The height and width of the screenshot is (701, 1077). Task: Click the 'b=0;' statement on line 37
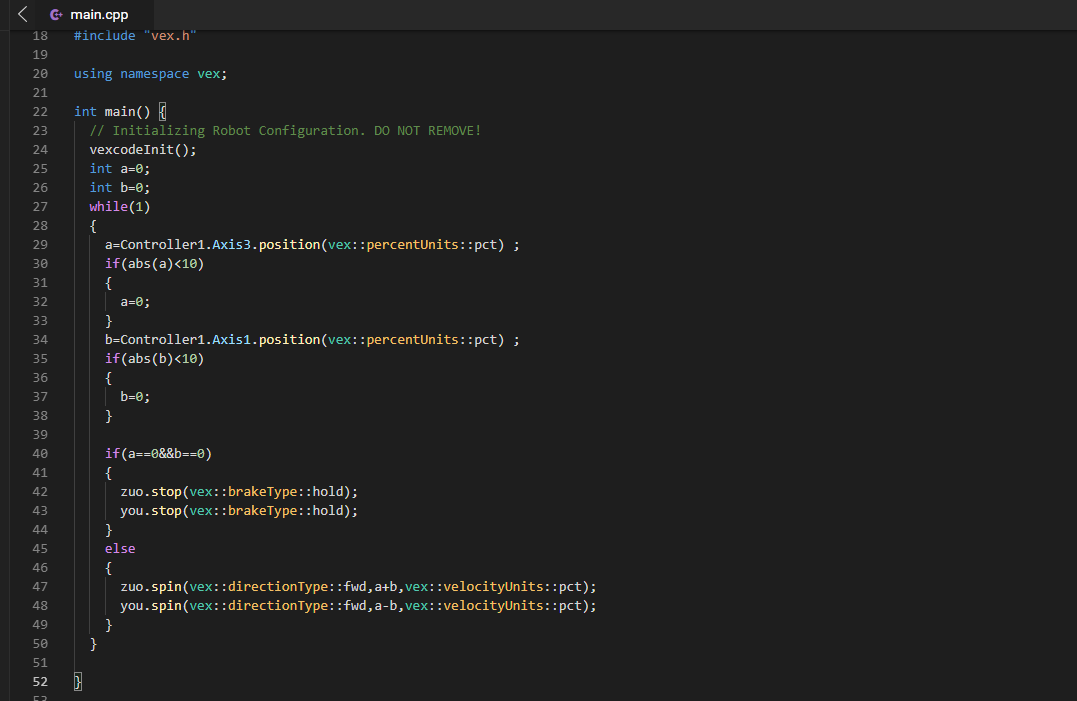pyautogui.click(x=135, y=396)
